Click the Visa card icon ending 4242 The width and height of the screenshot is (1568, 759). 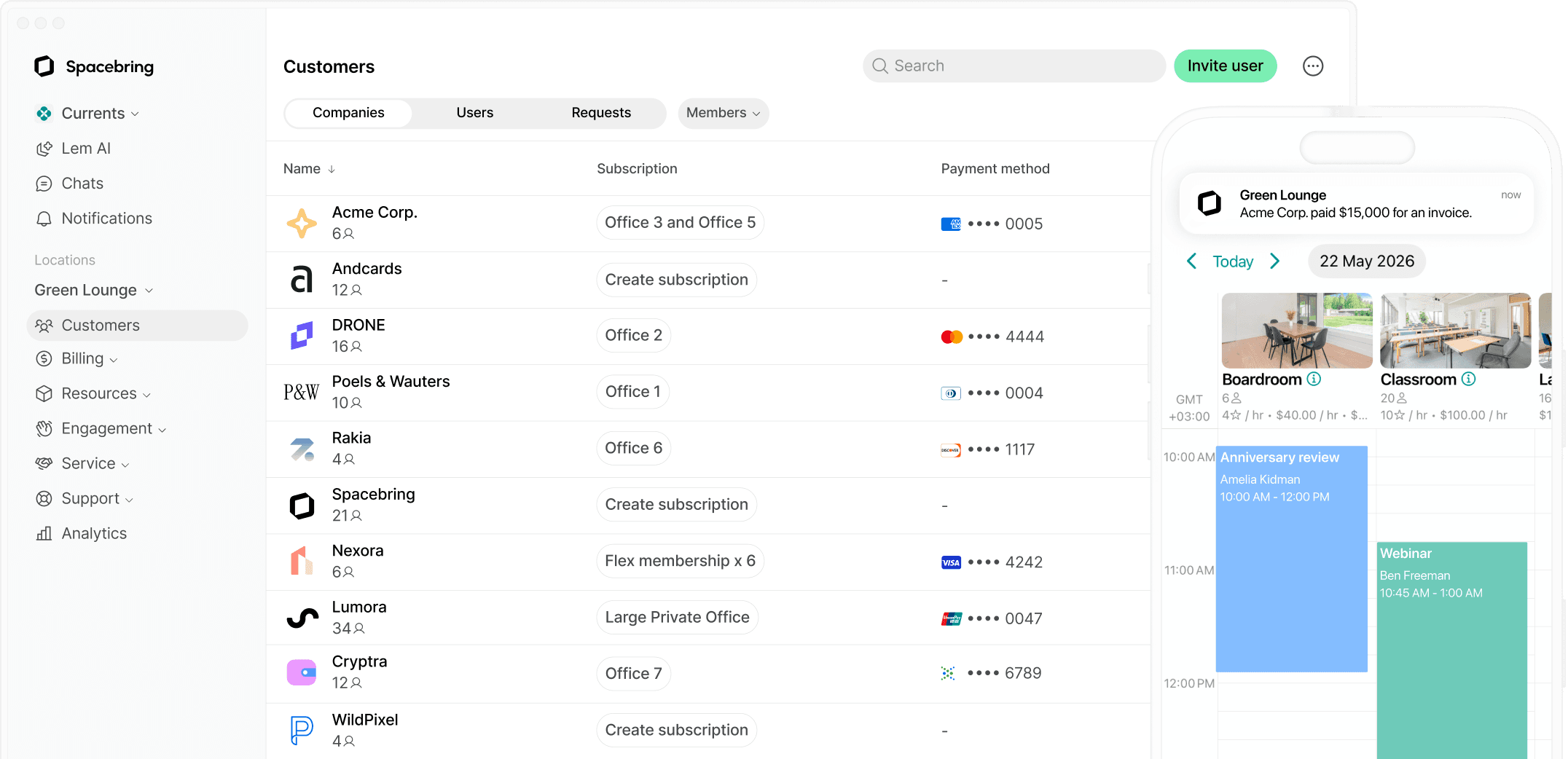(x=951, y=562)
